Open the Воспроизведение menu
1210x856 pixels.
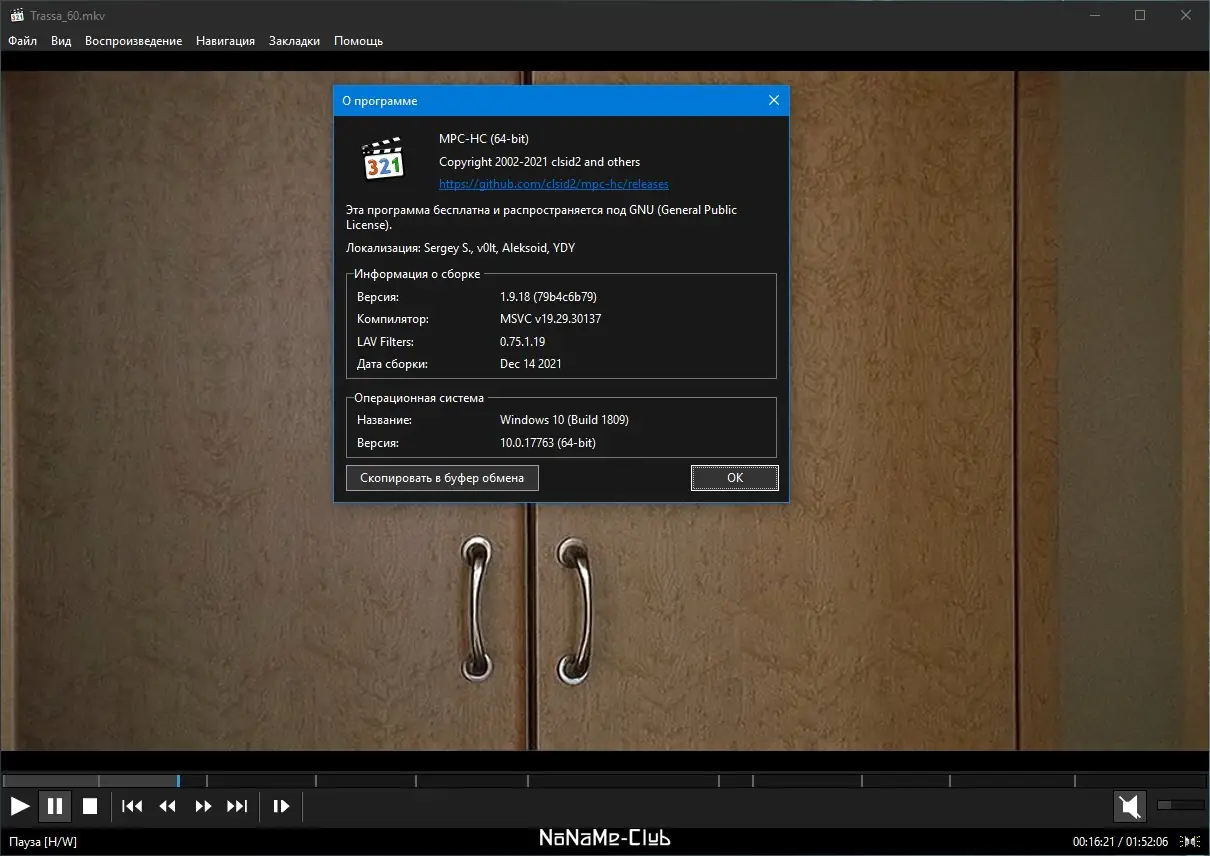pyautogui.click(x=133, y=41)
